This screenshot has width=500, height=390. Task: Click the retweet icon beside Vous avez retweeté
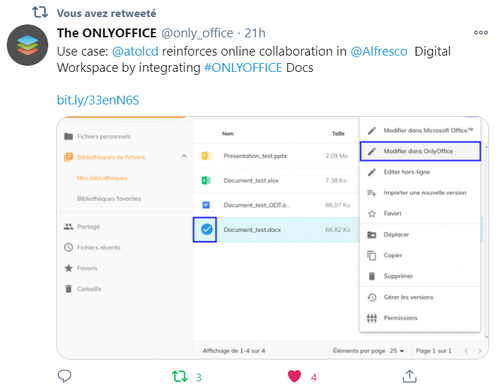(40, 13)
